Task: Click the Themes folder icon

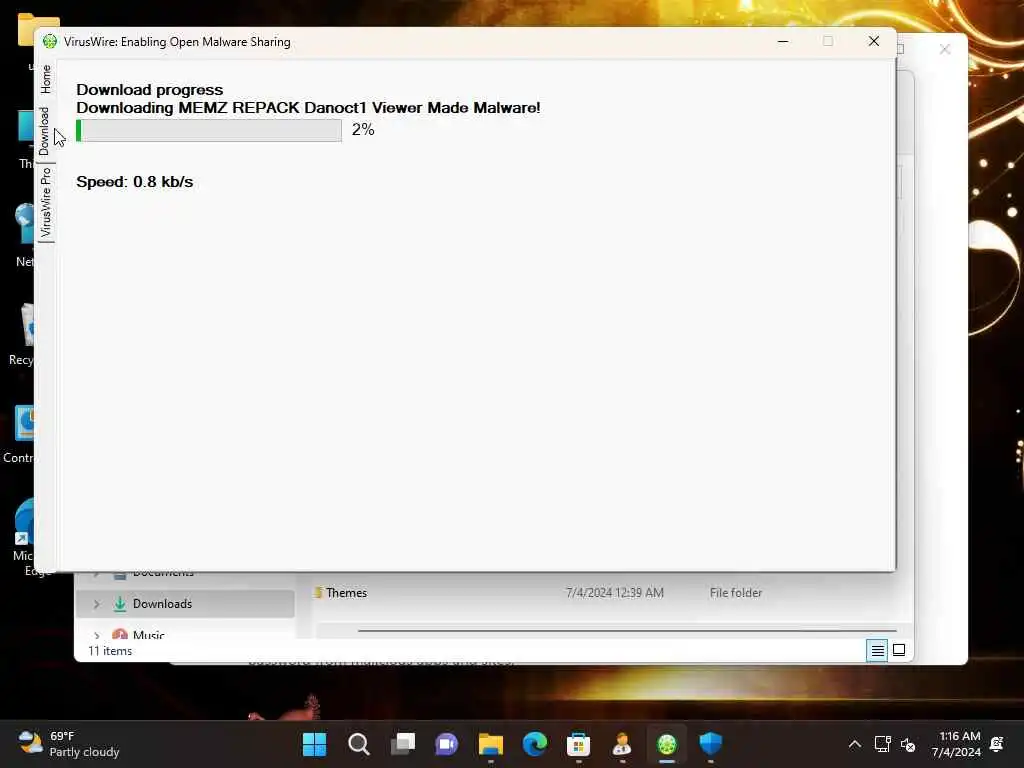Action: (x=318, y=592)
